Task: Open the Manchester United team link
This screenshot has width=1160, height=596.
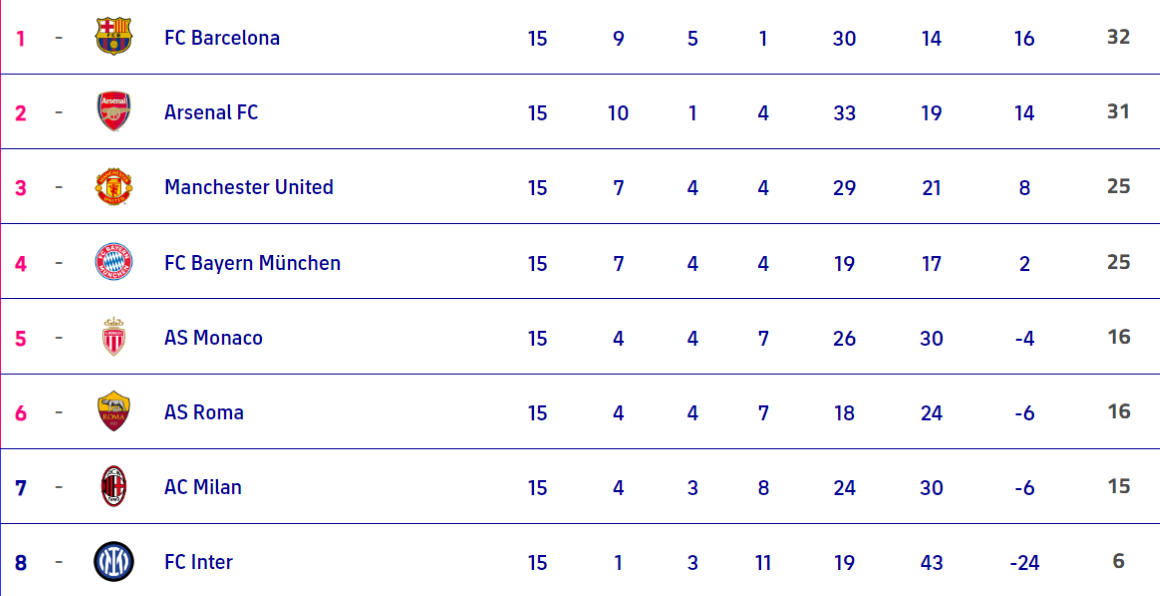Action: (x=249, y=187)
